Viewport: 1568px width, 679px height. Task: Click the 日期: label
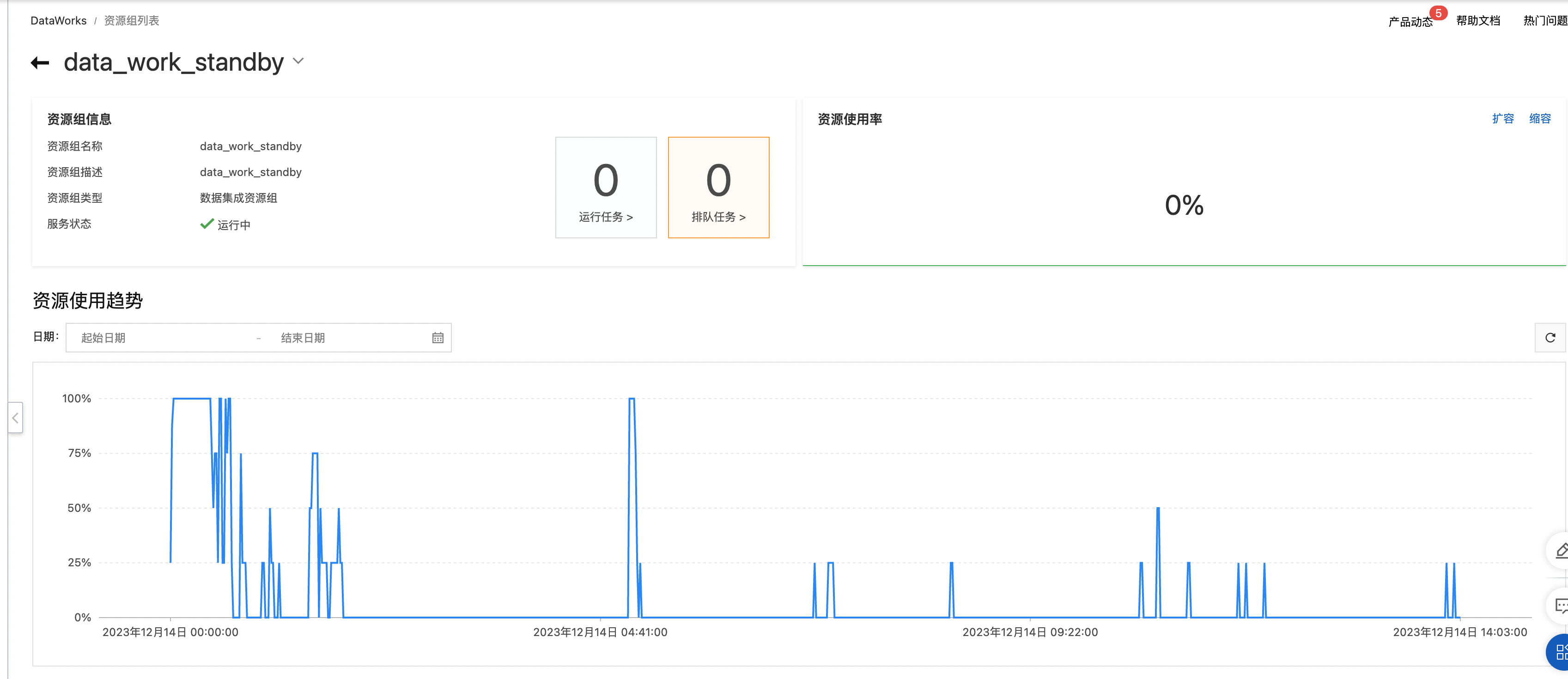point(46,336)
